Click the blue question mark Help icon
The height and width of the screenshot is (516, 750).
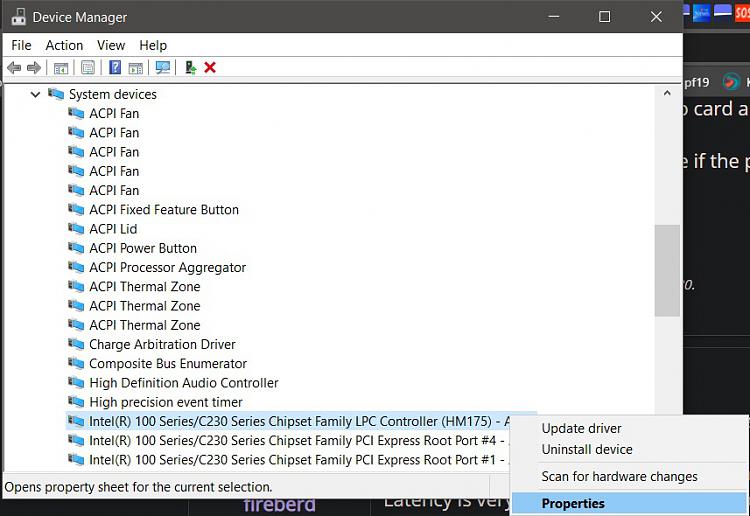pos(115,67)
